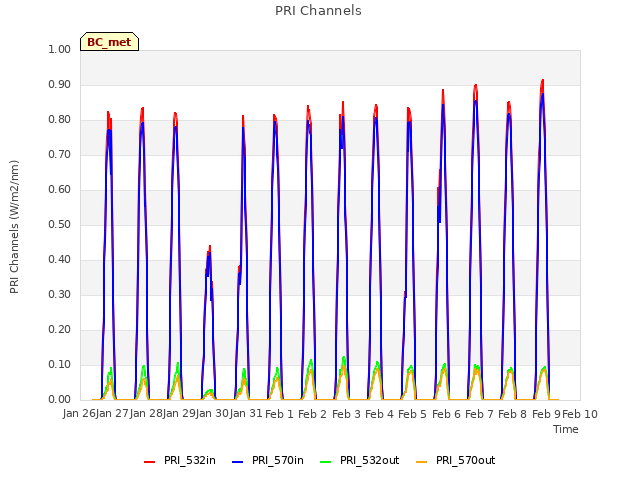The image size is (640, 480).
Task: Click the PRI Channels chart title
Action: pyautogui.click(x=318, y=11)
